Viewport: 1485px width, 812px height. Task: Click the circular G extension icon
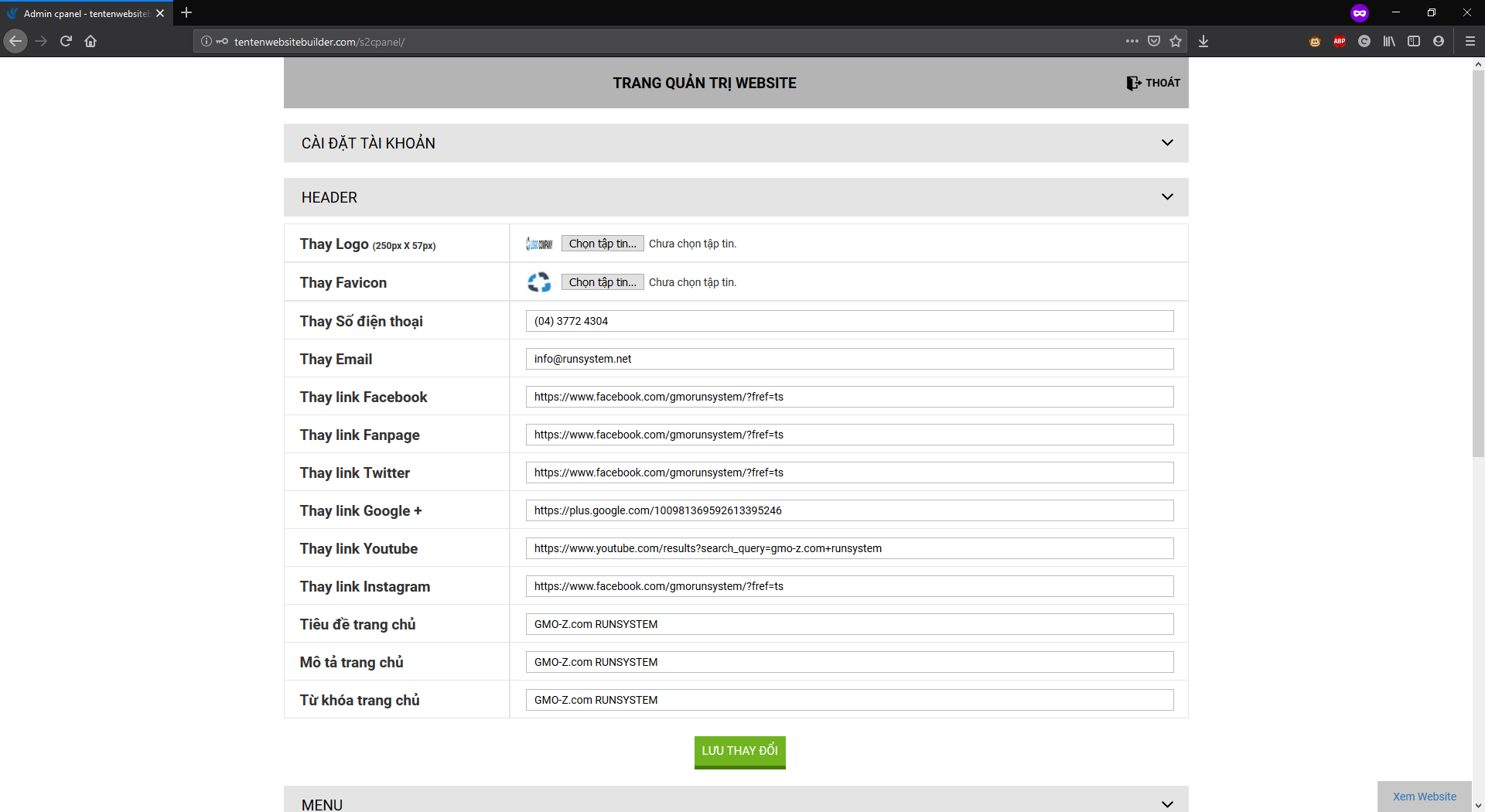(x=1364, y=41)
